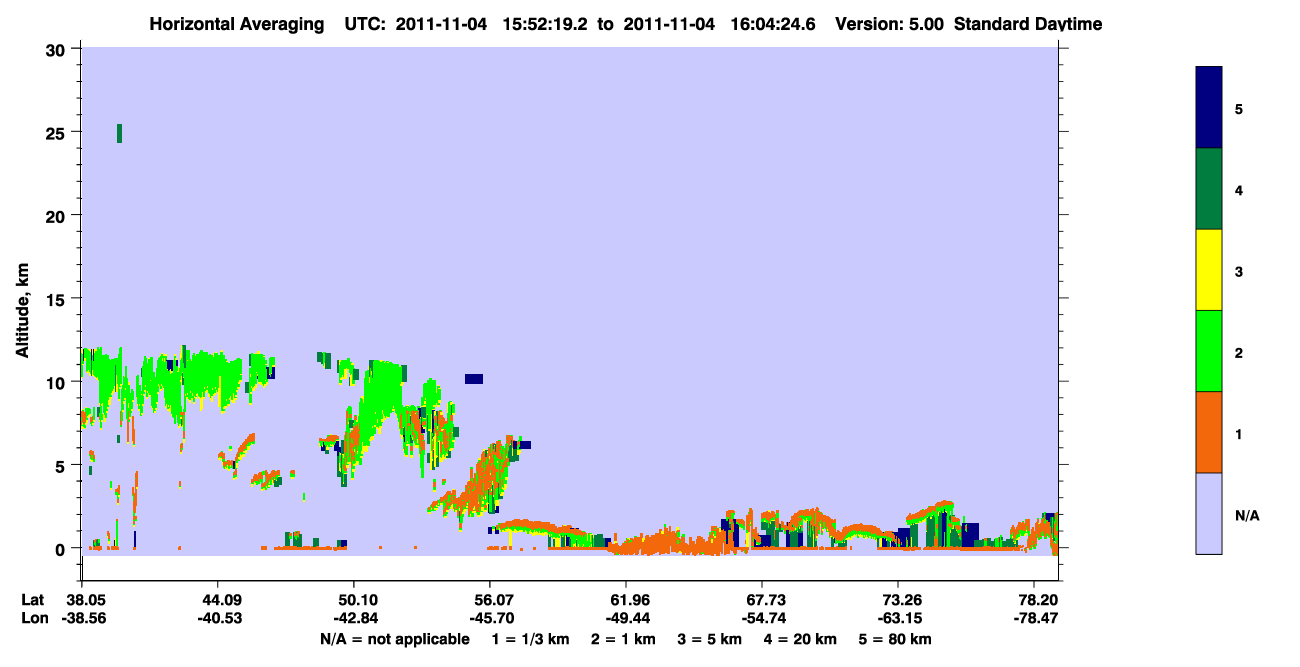The height and width of the screenshot is (667, 1300).
Task: Click the dark blue legend swatch labeled 5
Action: click(x=1209, y=108)
